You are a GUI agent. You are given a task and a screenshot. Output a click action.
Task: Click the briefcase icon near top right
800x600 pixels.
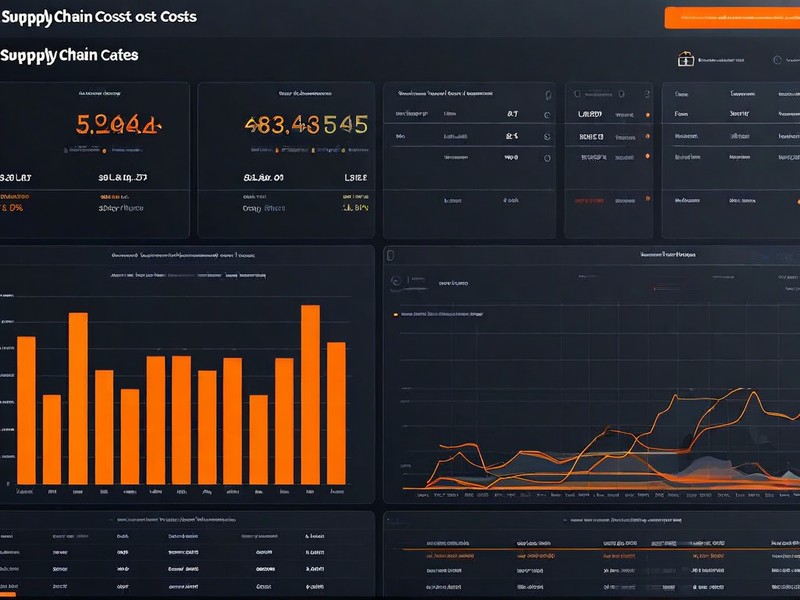click(x=686, y=60)
